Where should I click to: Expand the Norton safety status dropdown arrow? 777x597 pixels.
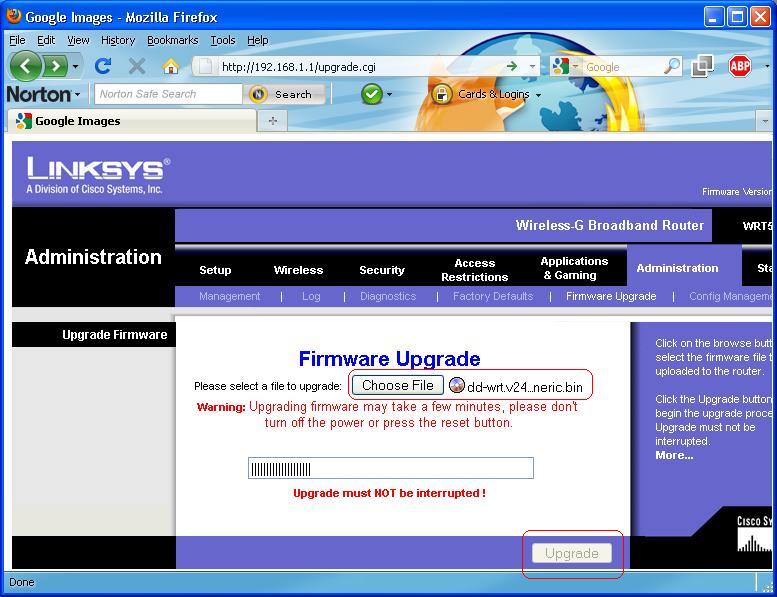pyautogui.click(x=389, y=94)
